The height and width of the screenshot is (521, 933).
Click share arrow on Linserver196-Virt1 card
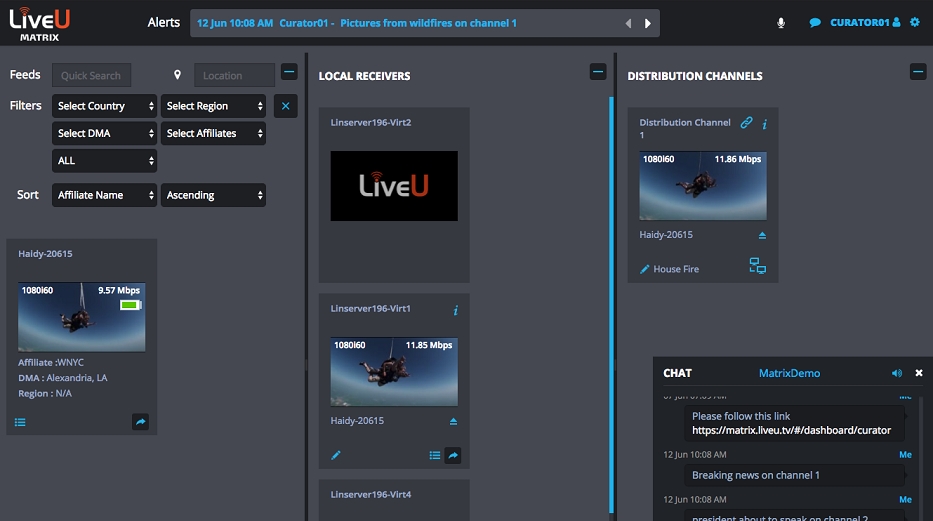pos(453,455)
